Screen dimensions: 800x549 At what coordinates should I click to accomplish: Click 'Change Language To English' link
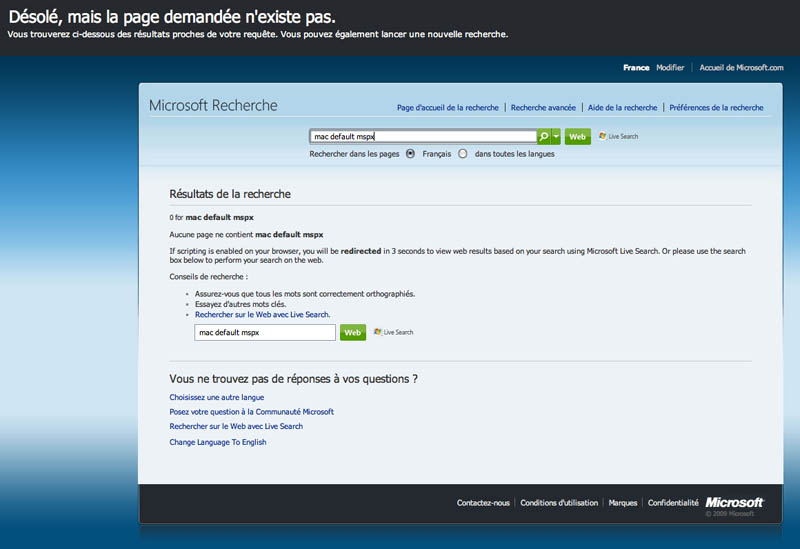click(x=218, y=442)
